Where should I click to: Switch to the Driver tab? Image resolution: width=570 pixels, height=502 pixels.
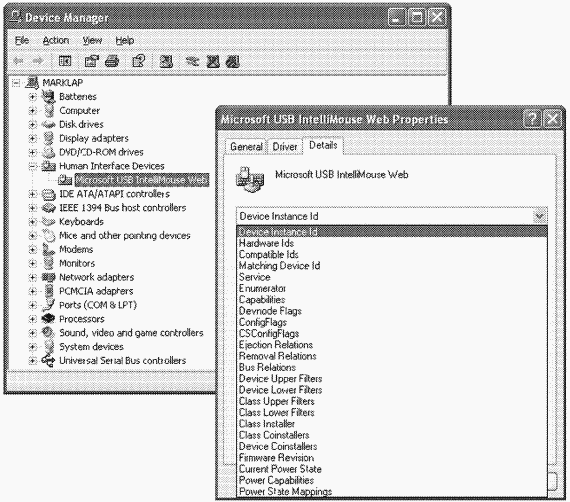coord(285,146)
